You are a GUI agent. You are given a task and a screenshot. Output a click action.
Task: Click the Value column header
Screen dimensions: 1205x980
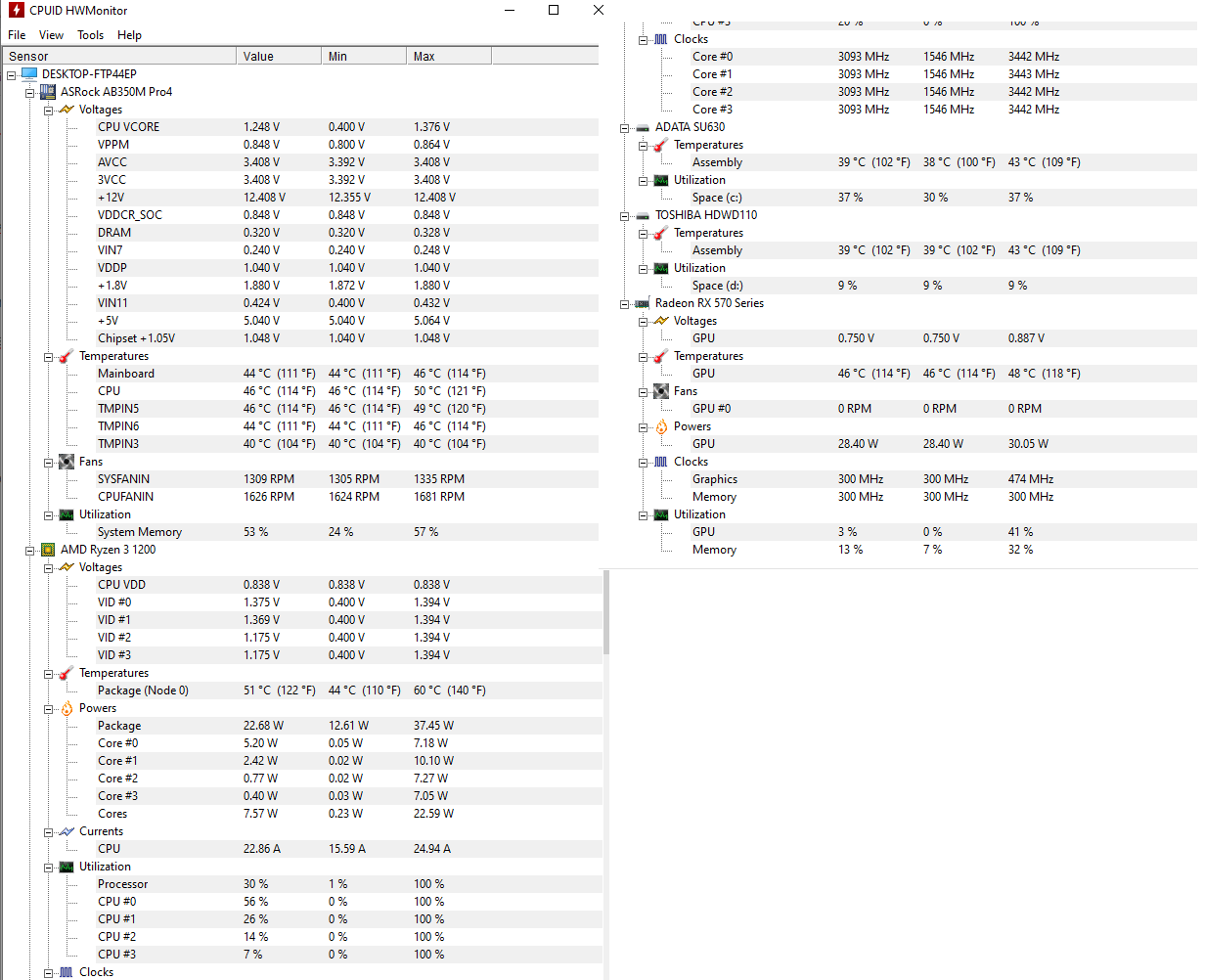click(x=279, y=57)
